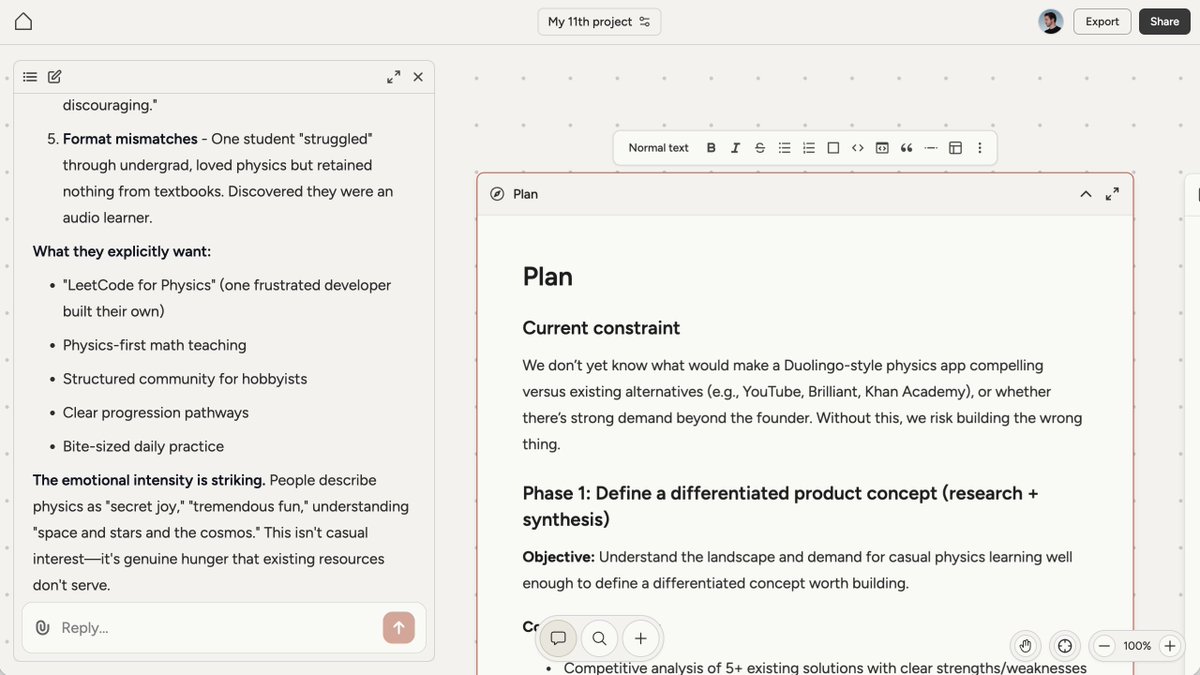Click the 'Physics-first math teaching' bullet
1200x675 pixels.
154,345
